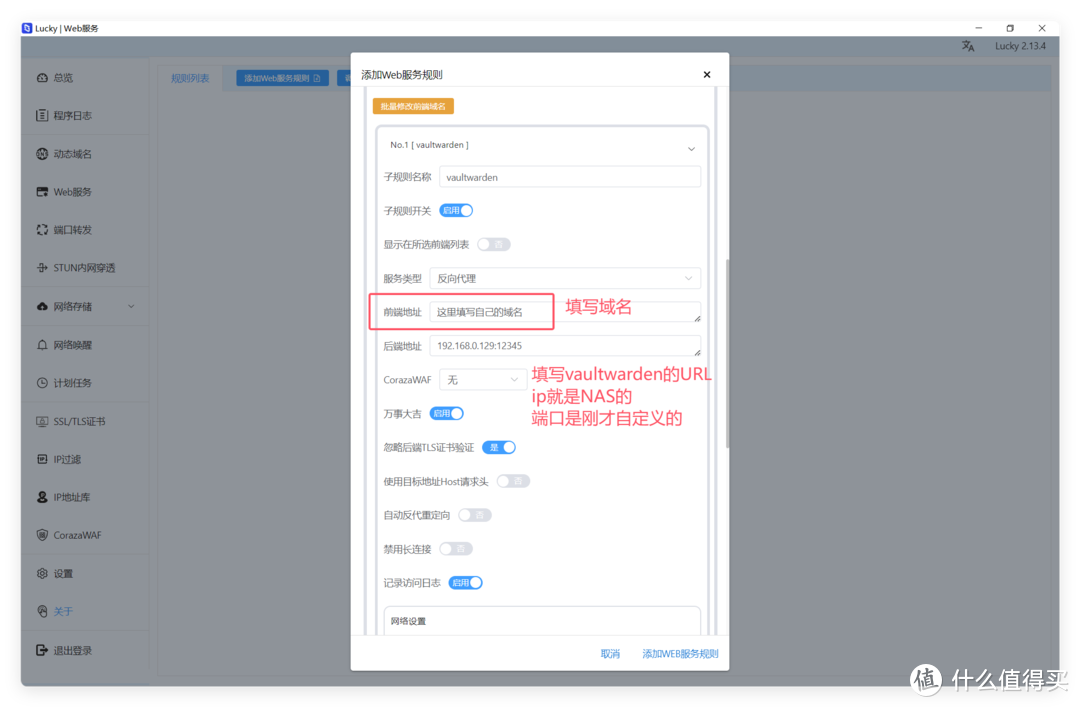Image resolution: width=1080 pixels, height=707 pixels.
Task: Click the IP过滤 sidebar label
Action: click(67, 459)
